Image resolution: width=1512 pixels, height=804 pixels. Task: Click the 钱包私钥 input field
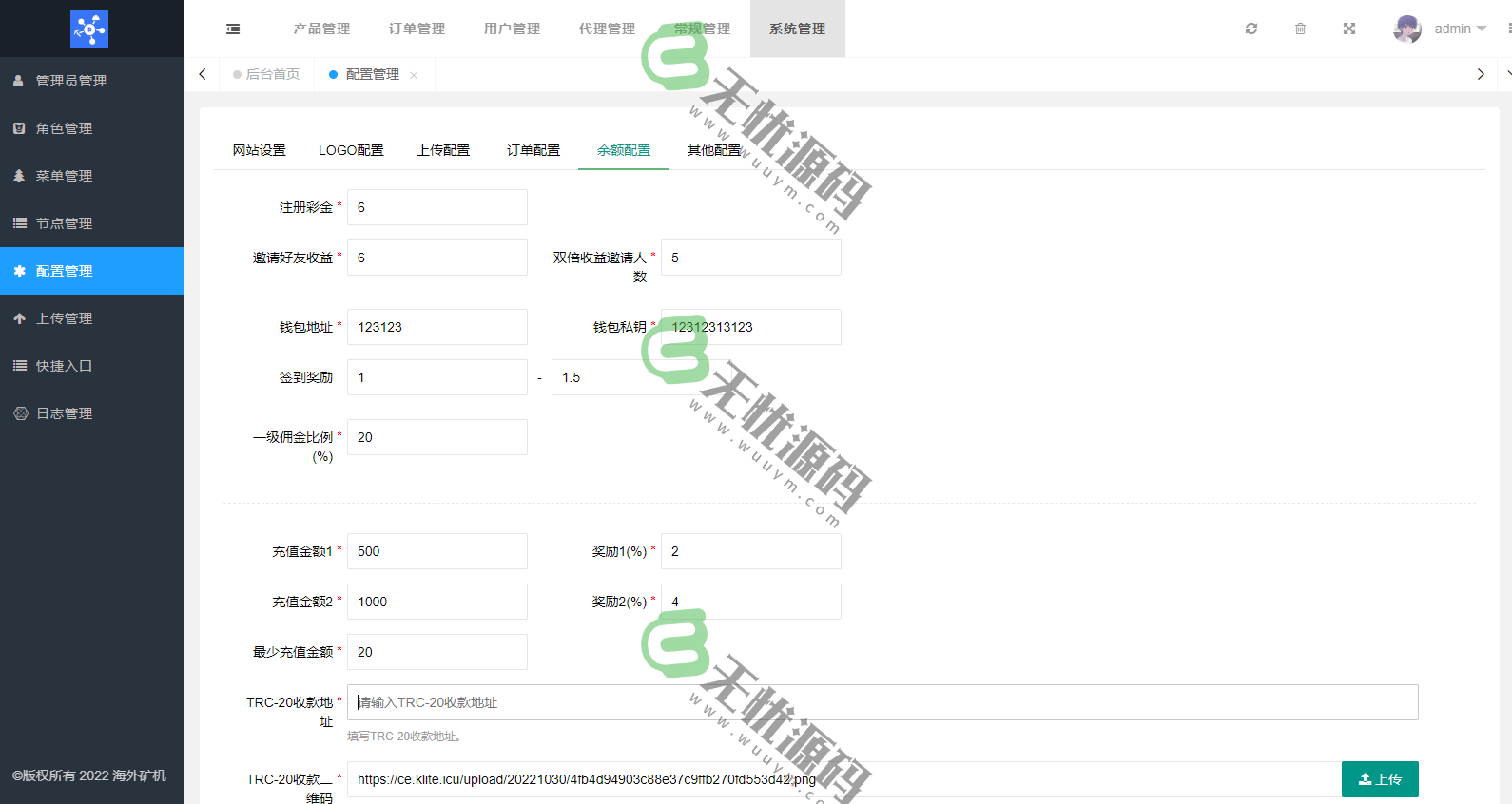point(751,327)
